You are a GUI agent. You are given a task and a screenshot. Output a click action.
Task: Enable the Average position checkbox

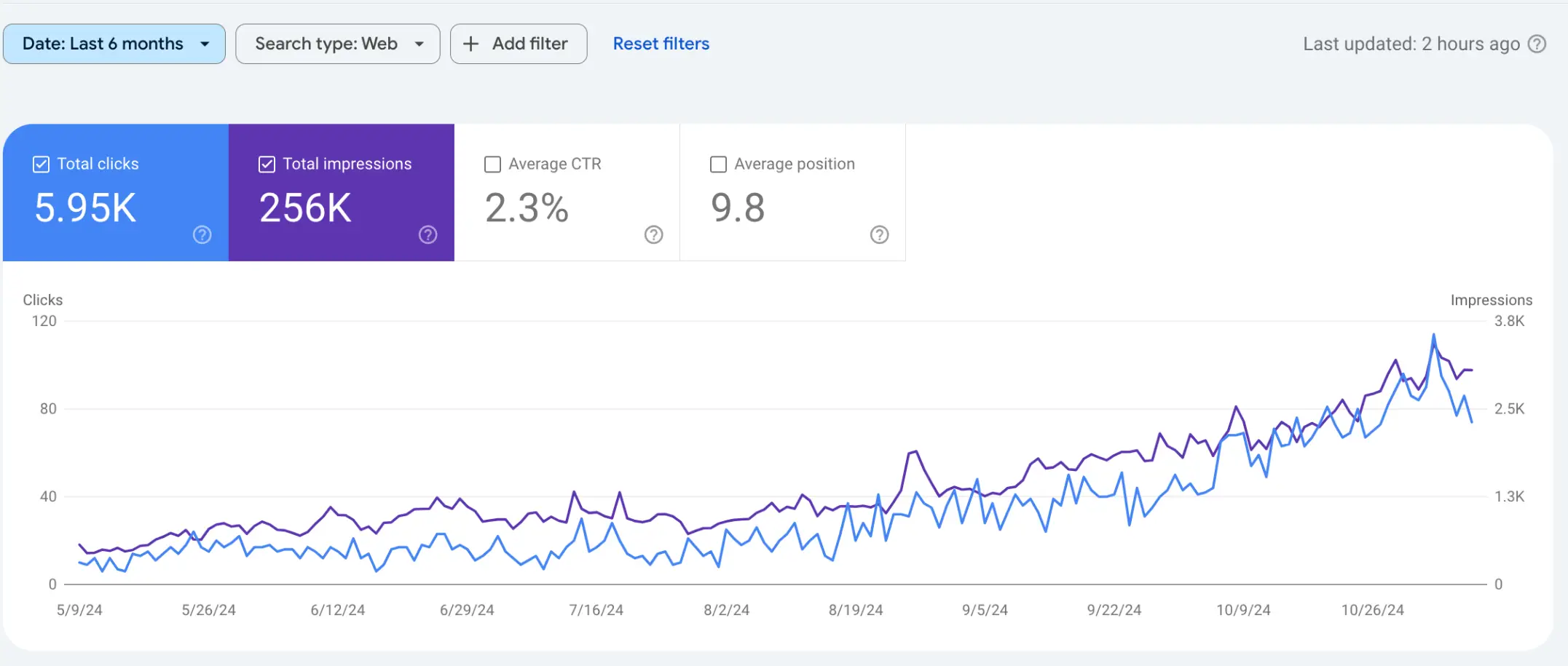[x=719, y=164]
